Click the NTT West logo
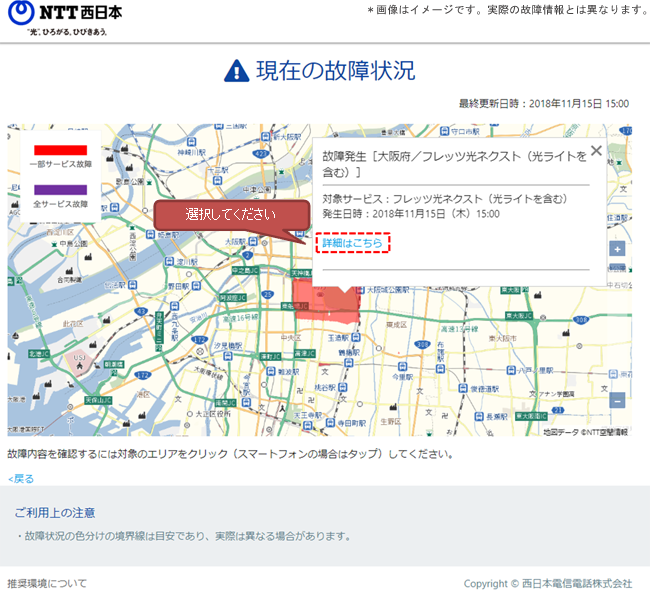 click(65, 19)
